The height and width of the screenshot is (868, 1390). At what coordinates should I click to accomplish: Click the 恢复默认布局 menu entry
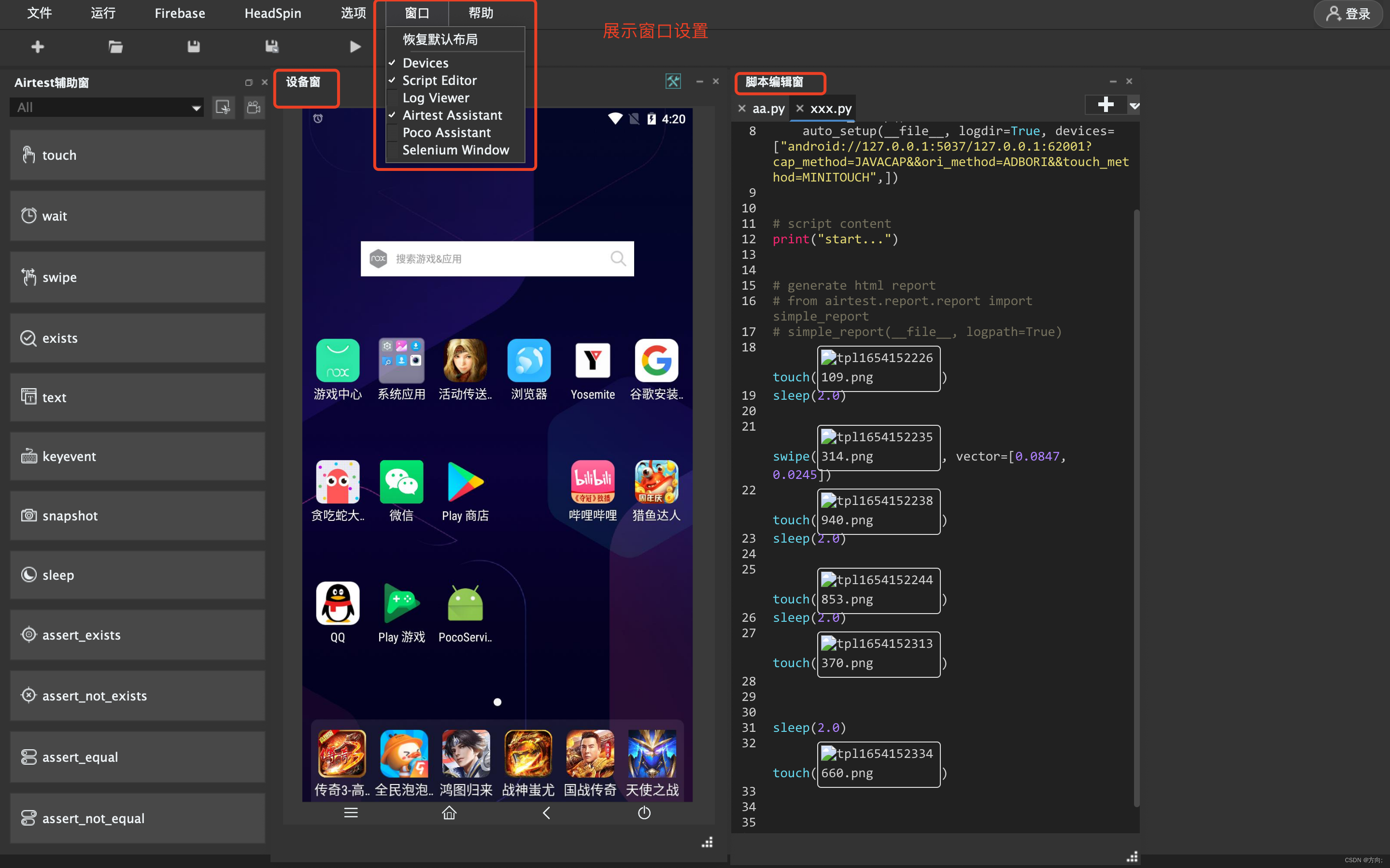click(x=440, y=40)
